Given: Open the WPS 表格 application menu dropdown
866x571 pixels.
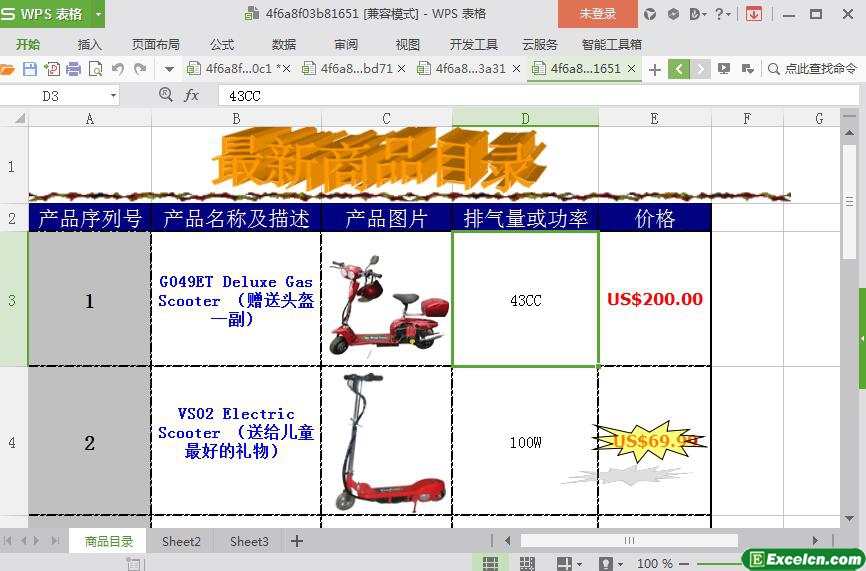Looking at the screenshot, I should 98,14.
